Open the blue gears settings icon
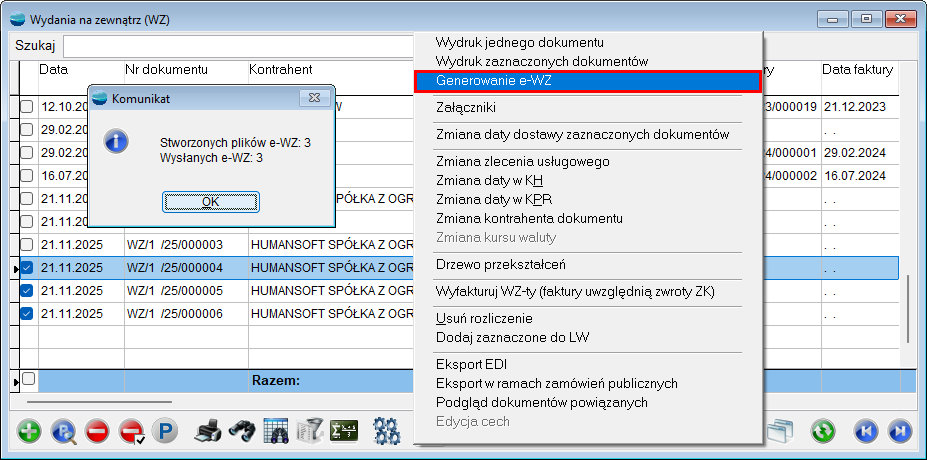The image size is (927, 460). [x=387, y=431]
